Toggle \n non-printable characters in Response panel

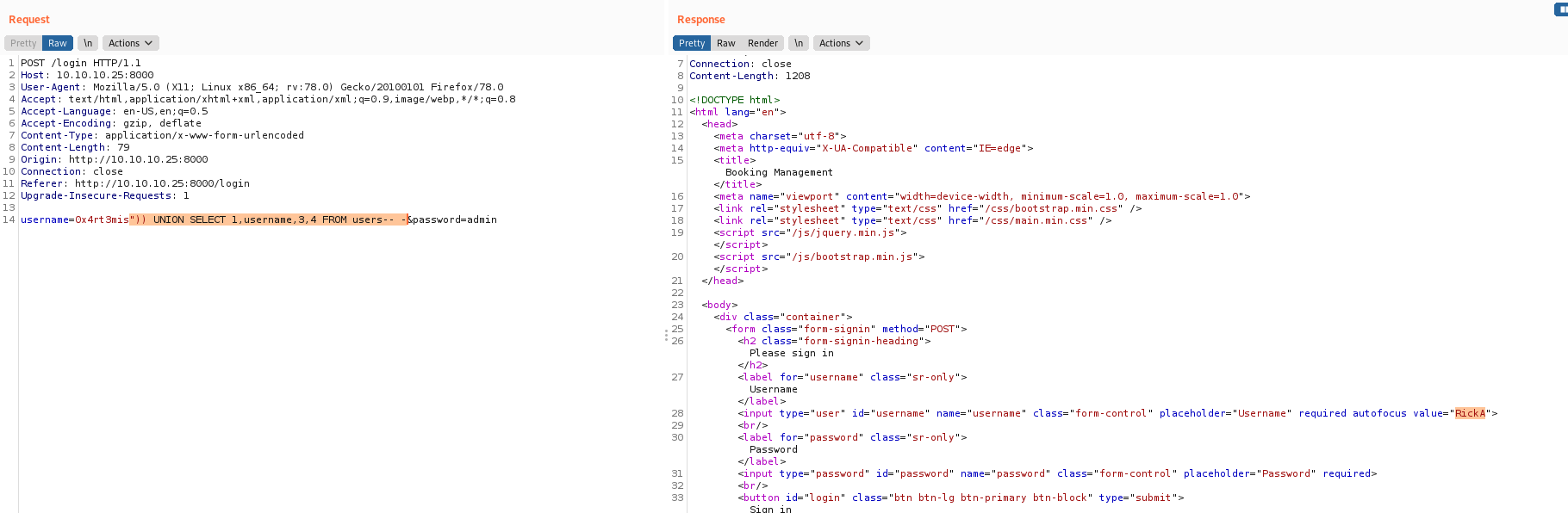click(799, 43)
